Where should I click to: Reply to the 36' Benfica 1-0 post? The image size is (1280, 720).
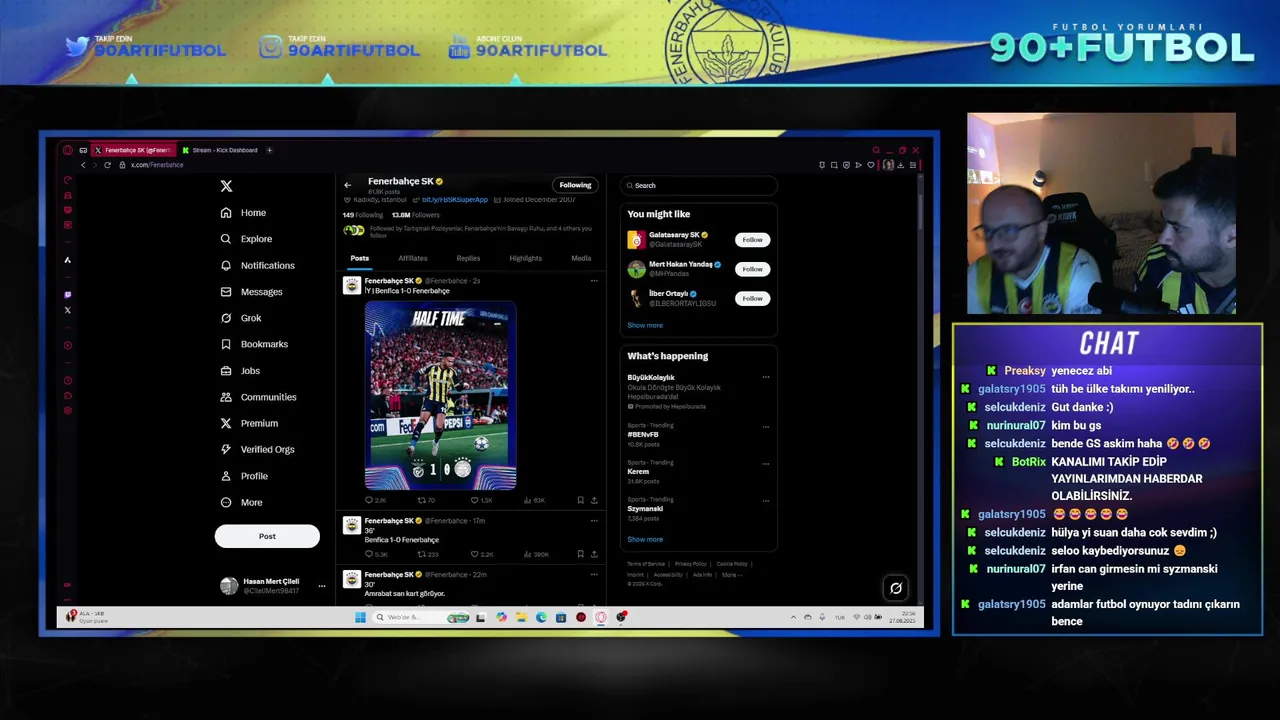coord(375,554)
